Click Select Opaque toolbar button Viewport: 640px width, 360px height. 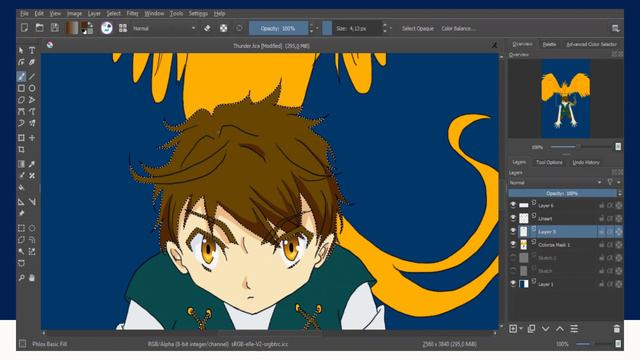418,28
